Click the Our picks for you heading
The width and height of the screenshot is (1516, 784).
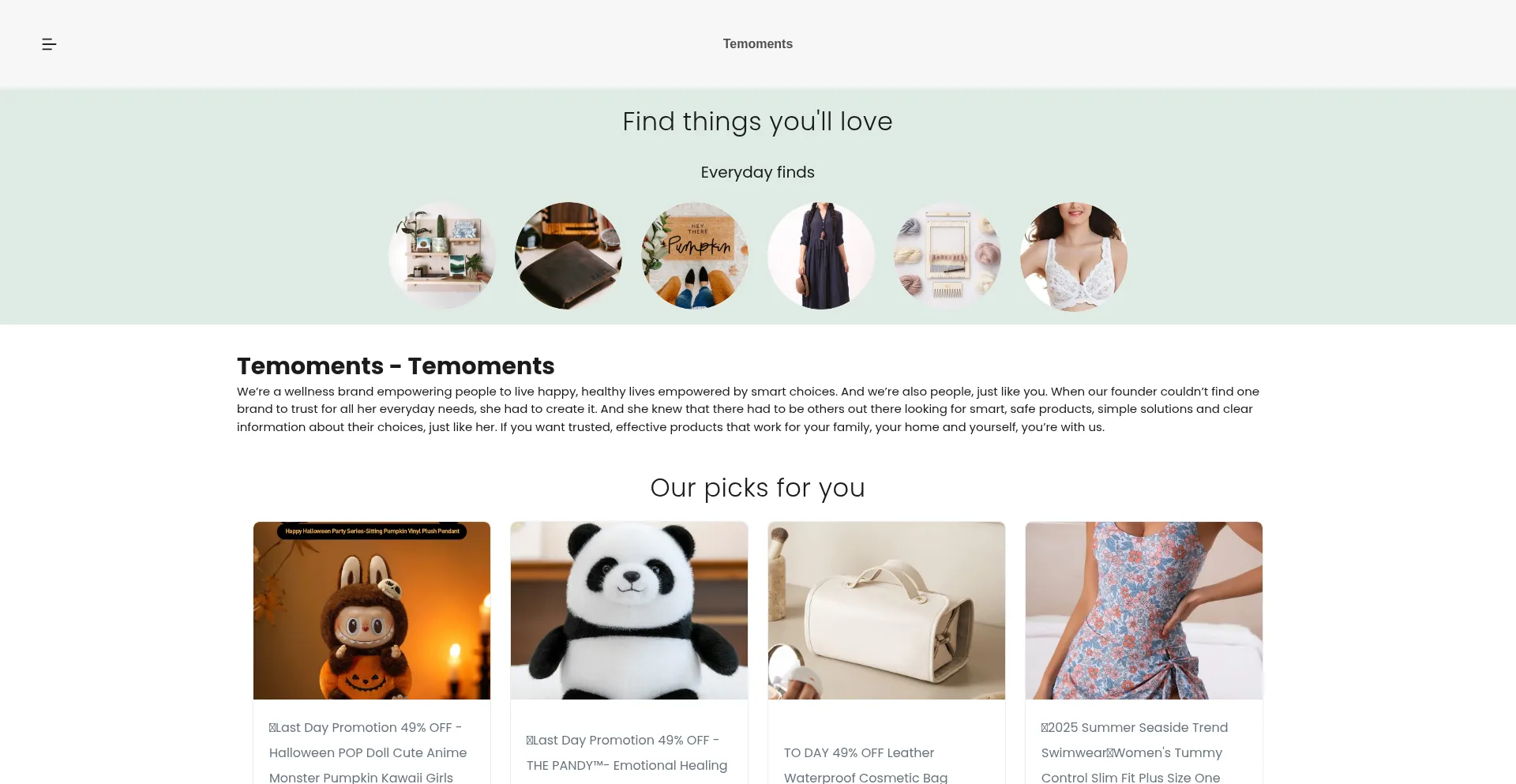757,488
